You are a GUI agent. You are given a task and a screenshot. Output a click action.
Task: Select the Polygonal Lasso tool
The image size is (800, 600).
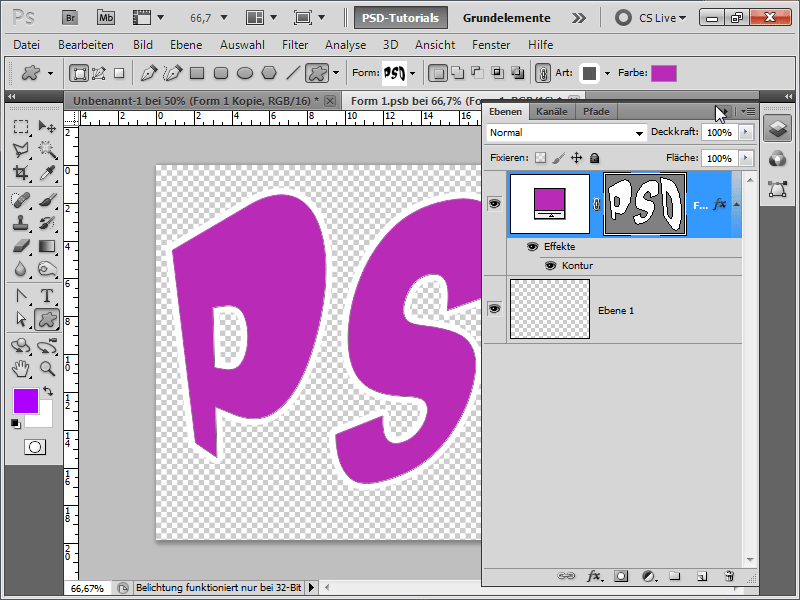[x=20, y=149]
